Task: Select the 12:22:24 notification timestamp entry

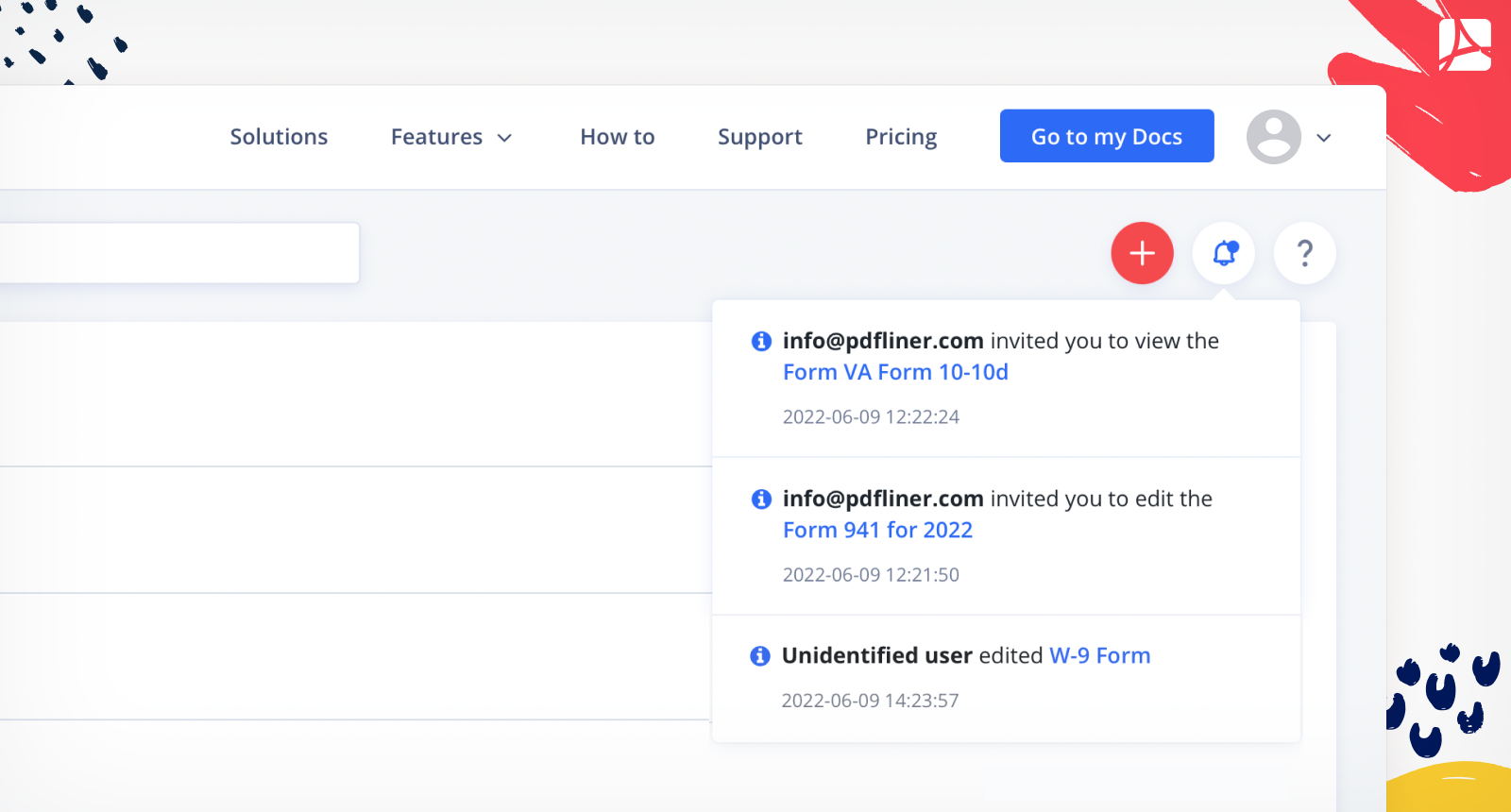Action: point(871,416)
